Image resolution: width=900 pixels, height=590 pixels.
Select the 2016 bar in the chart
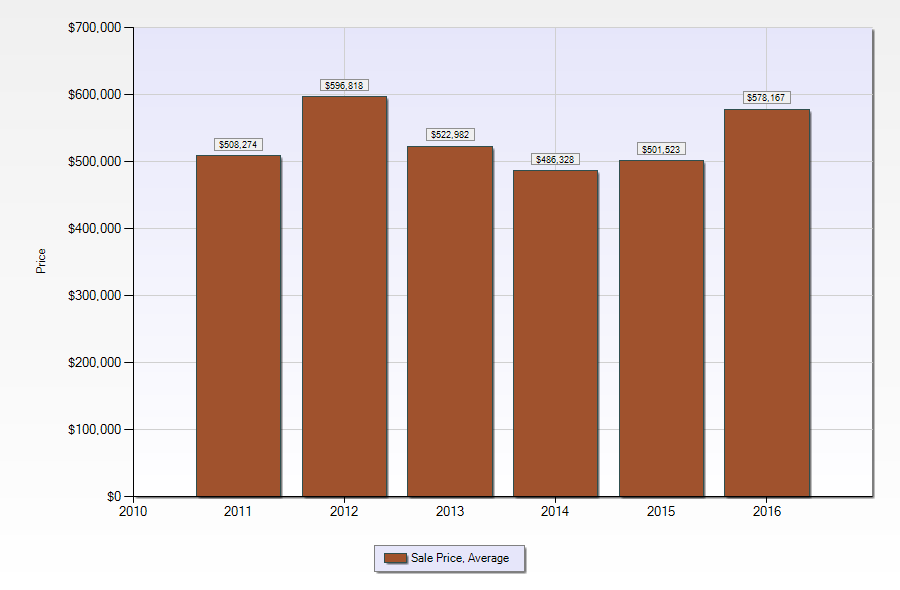tap(767, 303)
